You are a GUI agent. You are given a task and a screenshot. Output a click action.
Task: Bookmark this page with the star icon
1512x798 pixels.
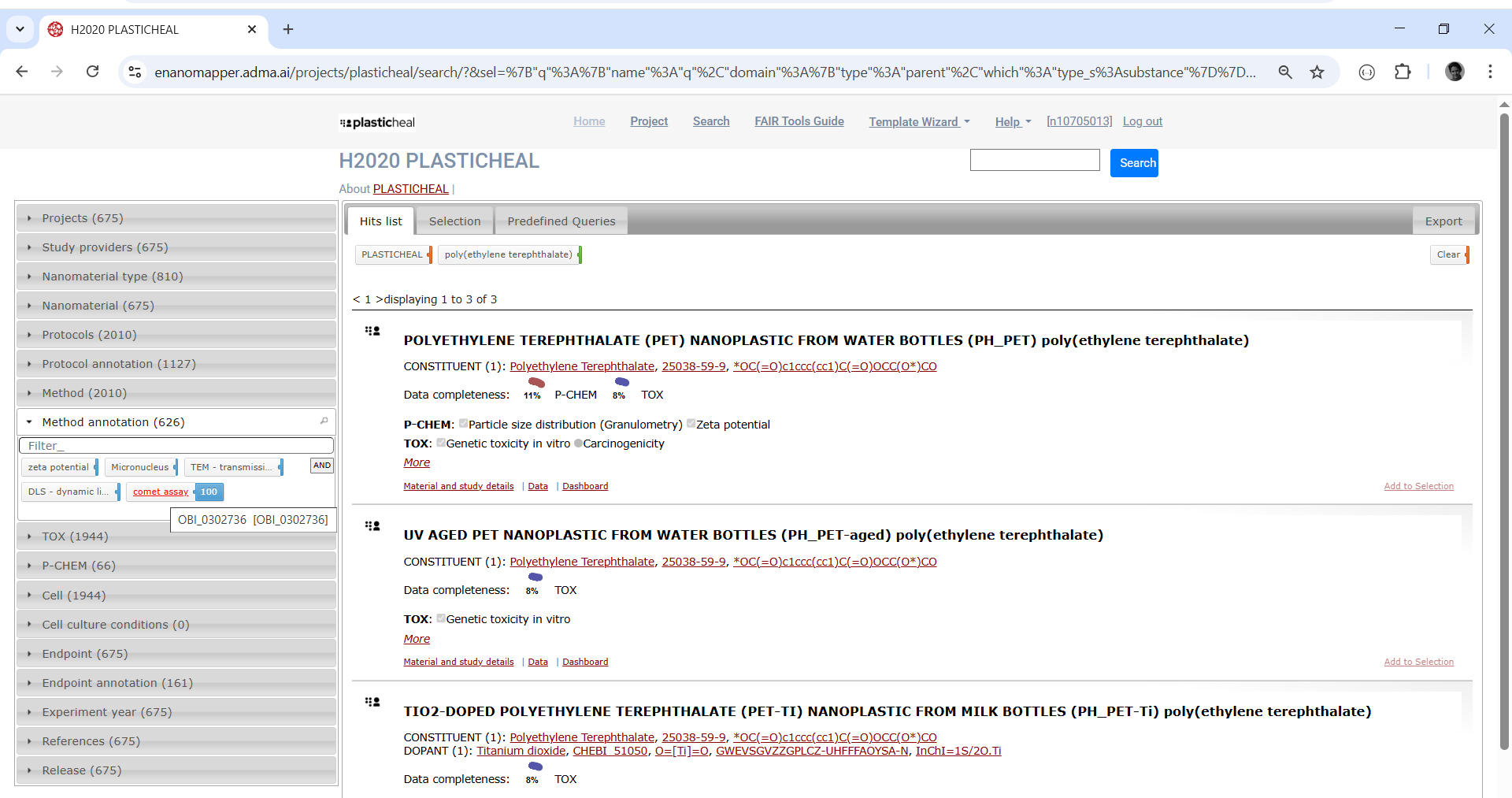point(1317,72)
